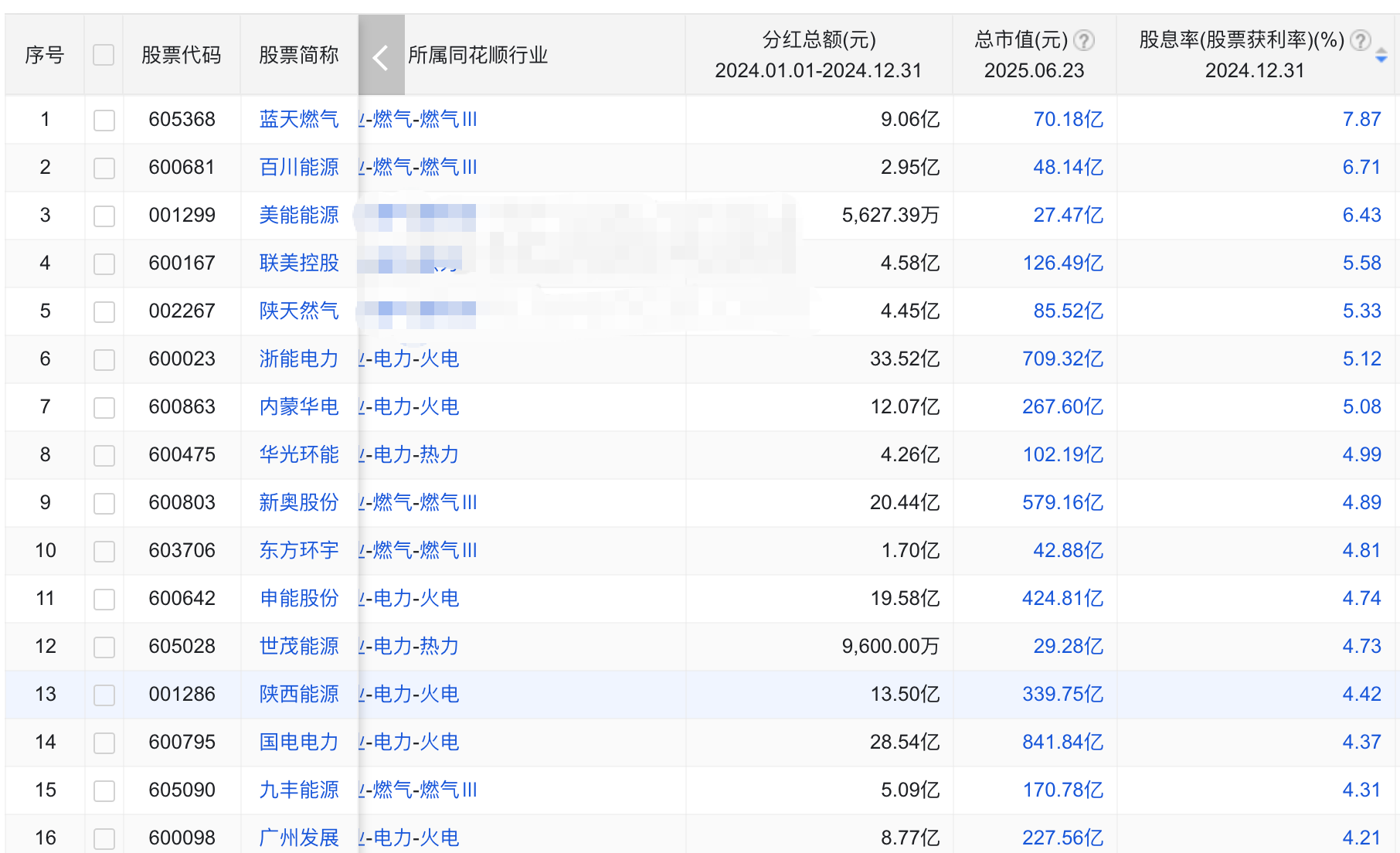
Task: Click industry link in 蓝天燃气 row
Action: tap(418, 119)
